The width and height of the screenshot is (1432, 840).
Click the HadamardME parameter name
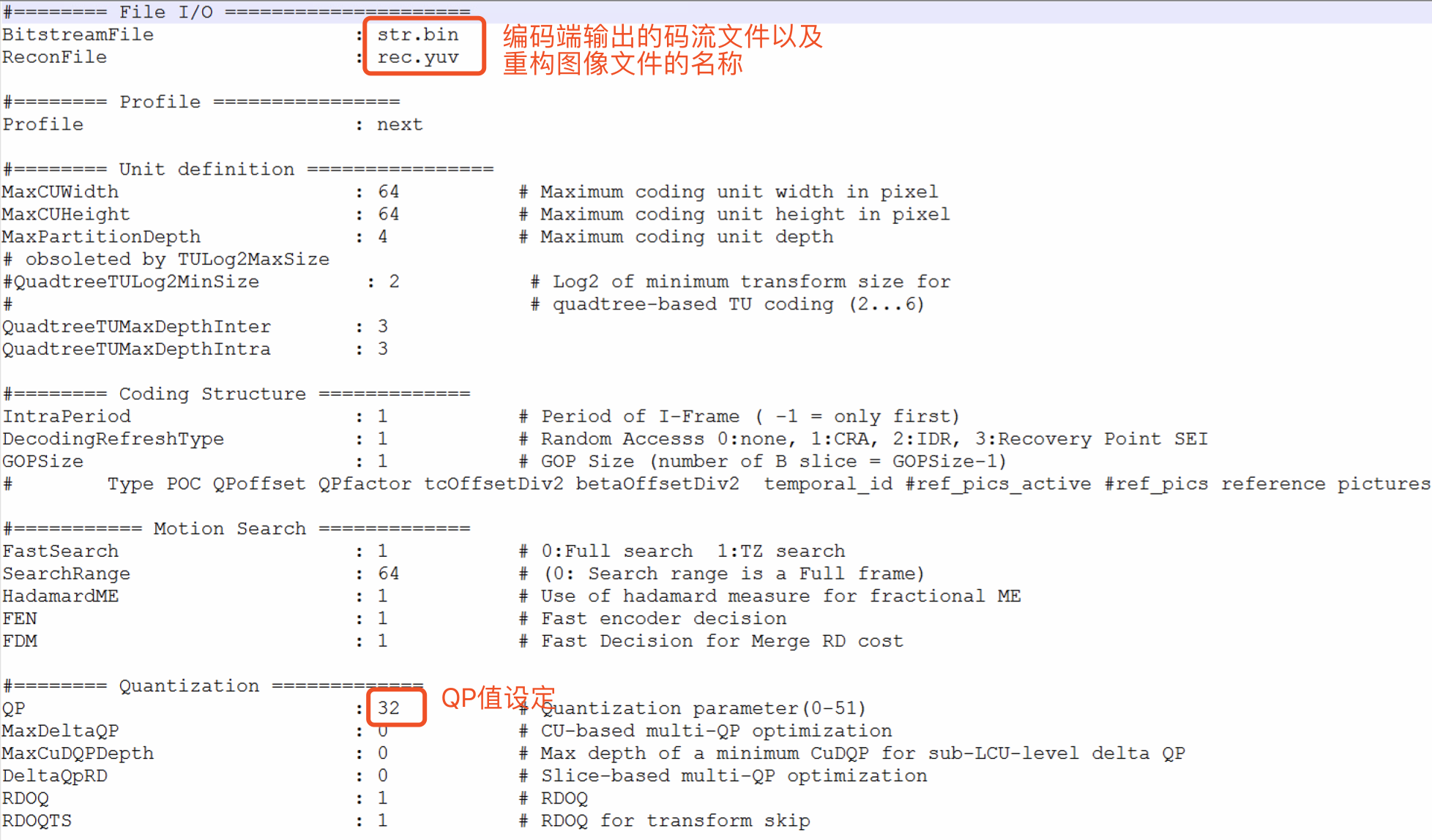60,596
